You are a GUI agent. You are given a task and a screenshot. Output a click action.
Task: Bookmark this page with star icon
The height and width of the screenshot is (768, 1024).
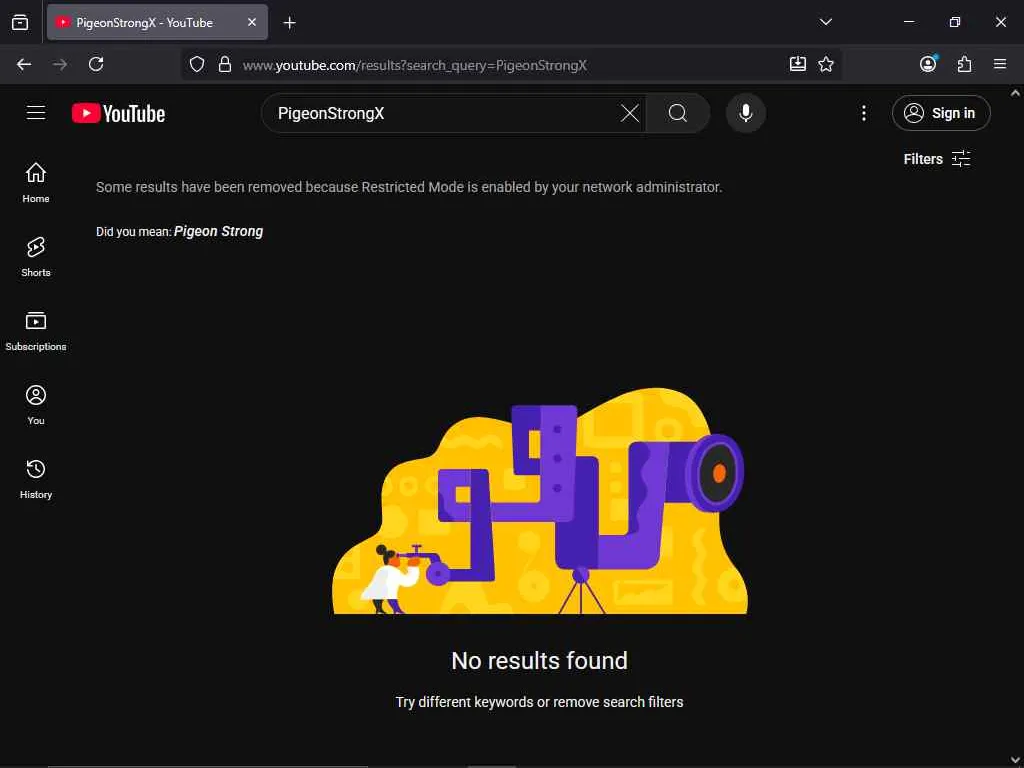click(x=825, y=64)
